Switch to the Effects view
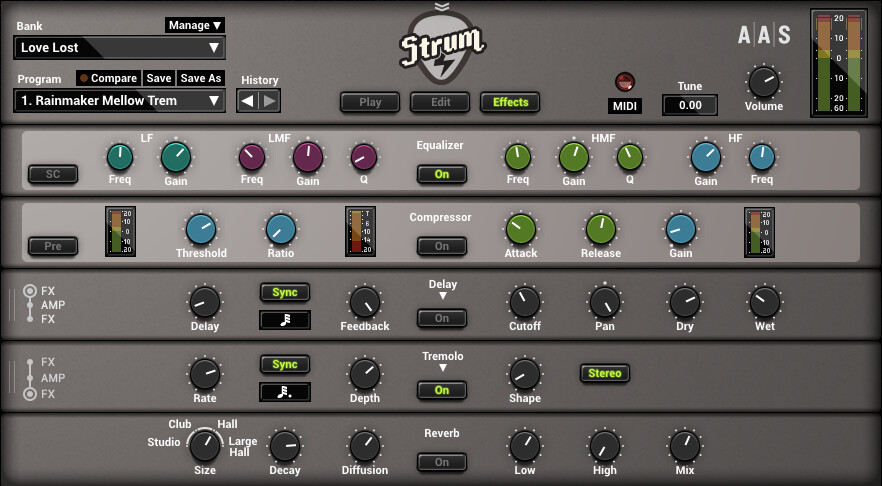 click(510, 102)
